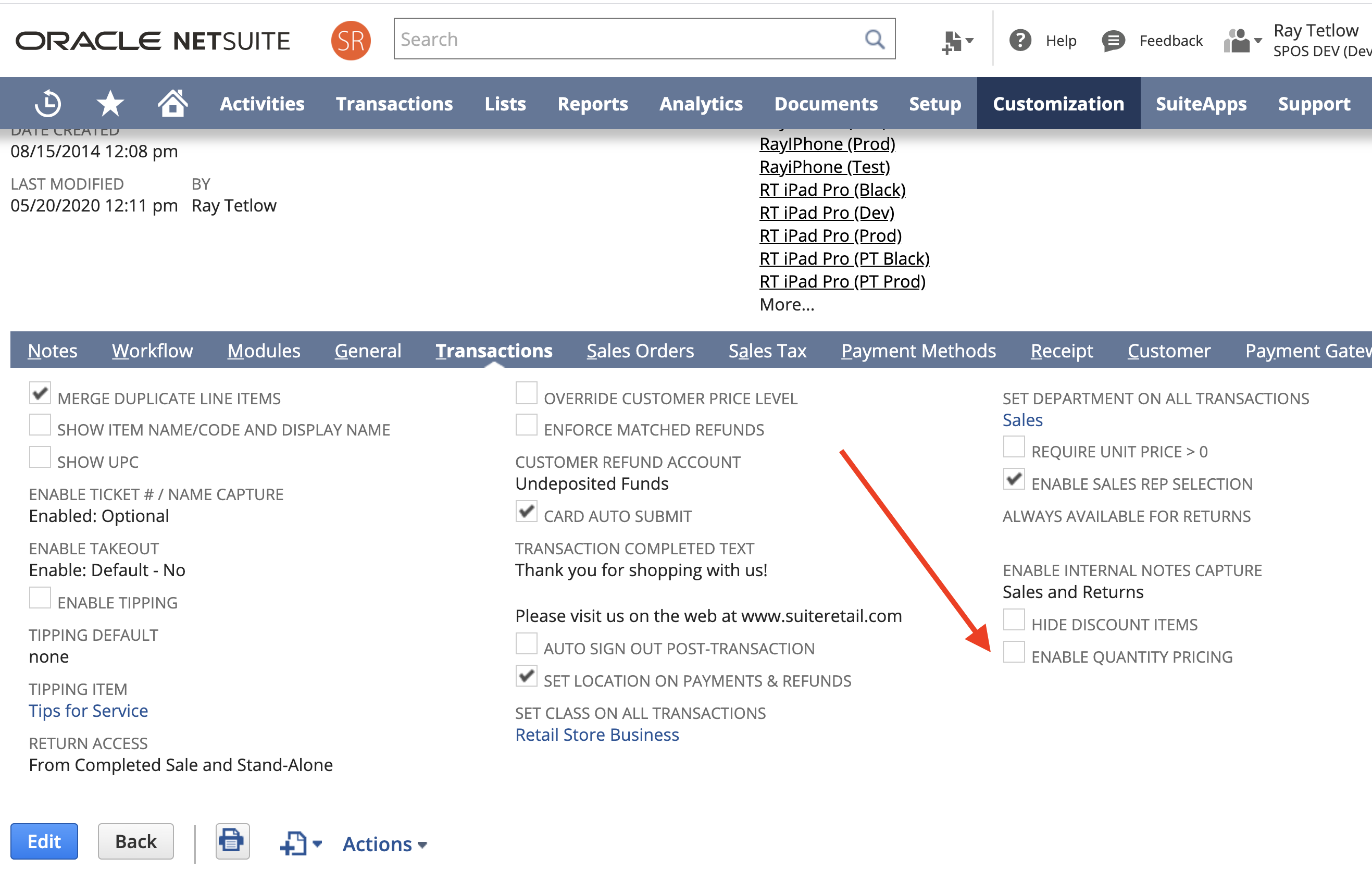Click into the Search field
The height and width of the screenshot is (870, 1372).
pos(627,39)
